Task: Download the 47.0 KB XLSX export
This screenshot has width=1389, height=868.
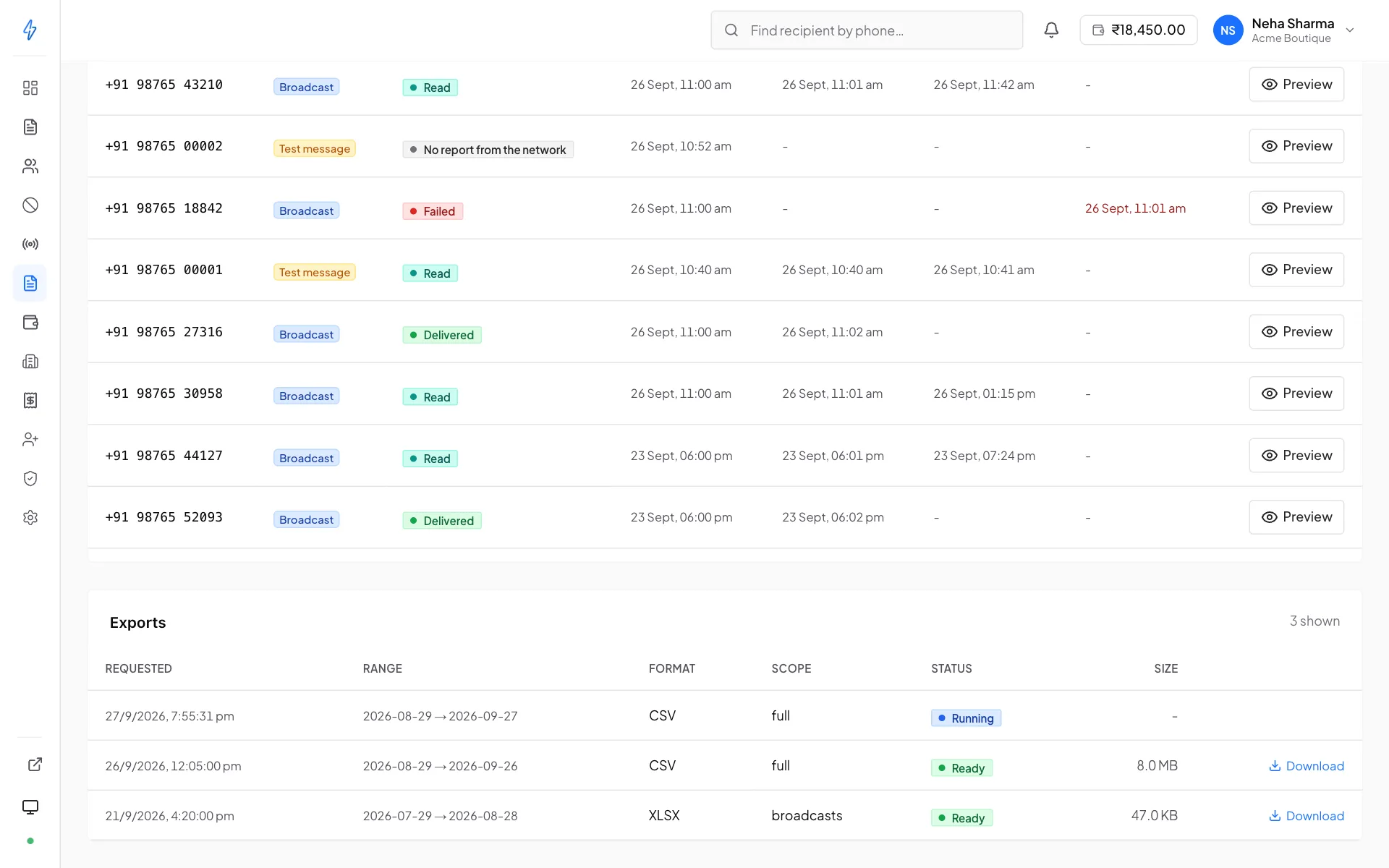Action: (1307, 816)
